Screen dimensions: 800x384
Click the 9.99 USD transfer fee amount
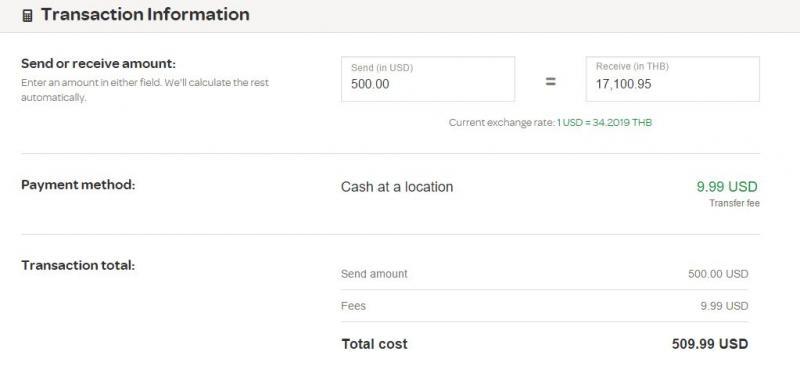[x=727, y=187]
